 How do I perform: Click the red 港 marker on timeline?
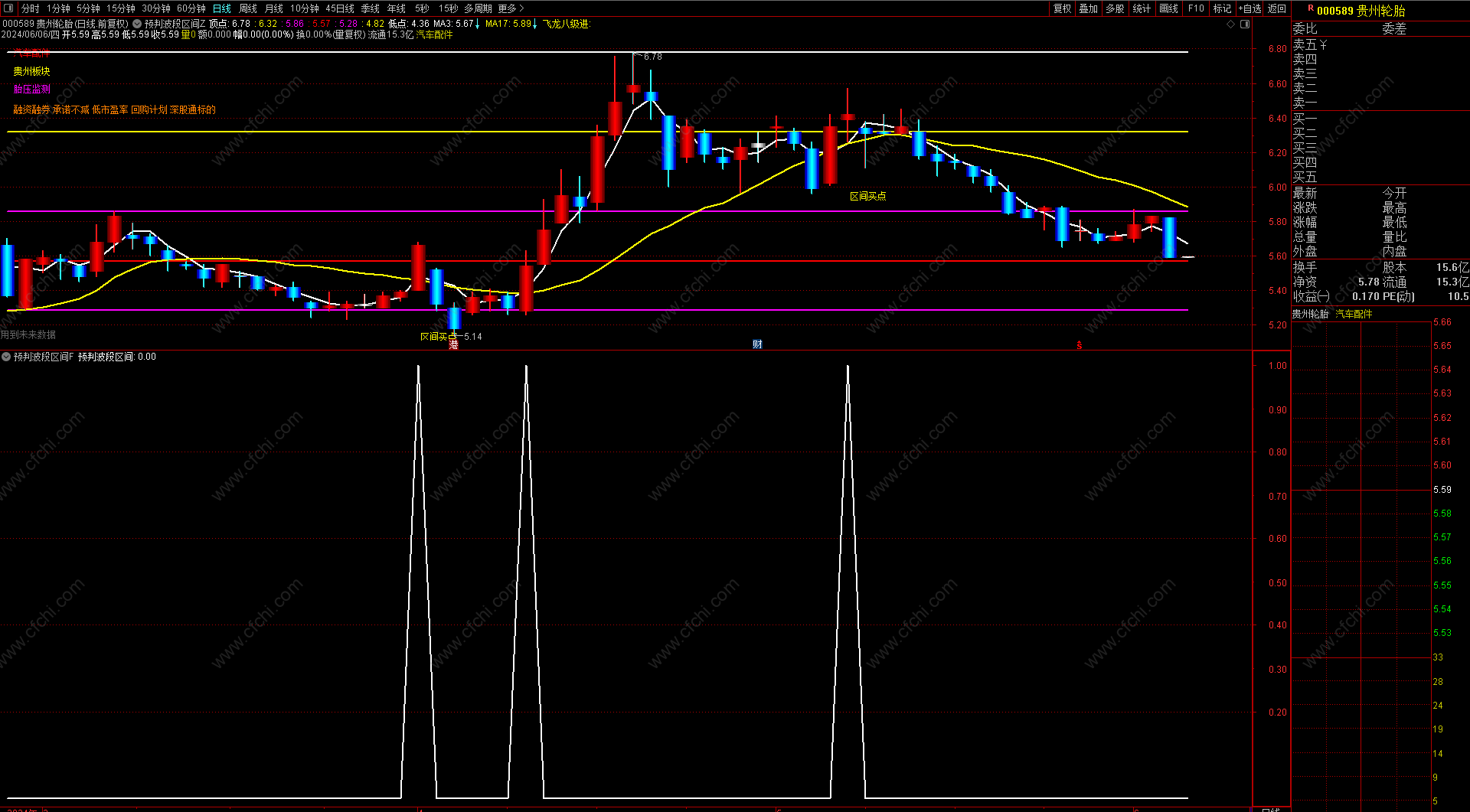pos(453,345)
